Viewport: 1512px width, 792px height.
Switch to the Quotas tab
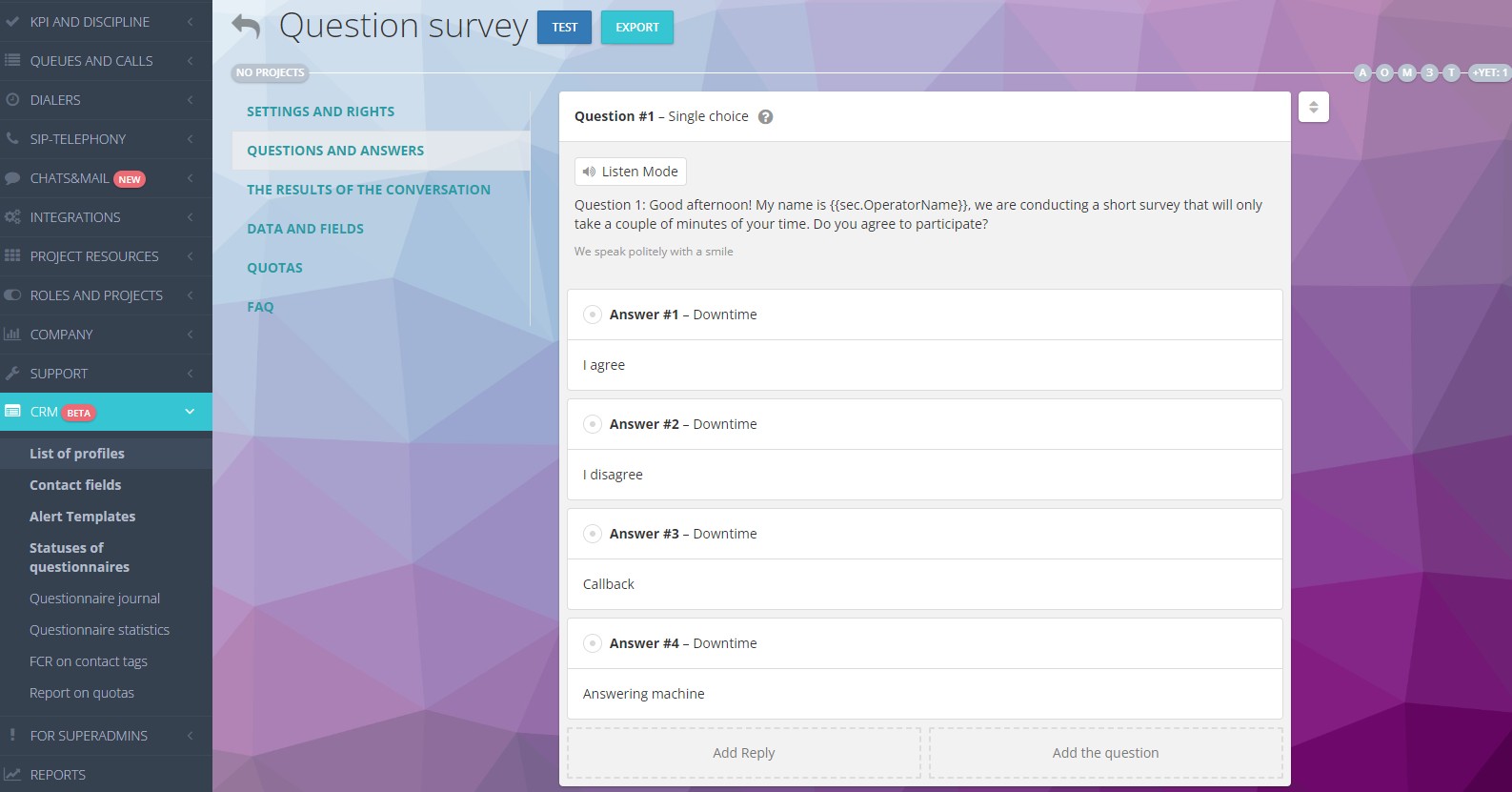click(x=274, y=268)
